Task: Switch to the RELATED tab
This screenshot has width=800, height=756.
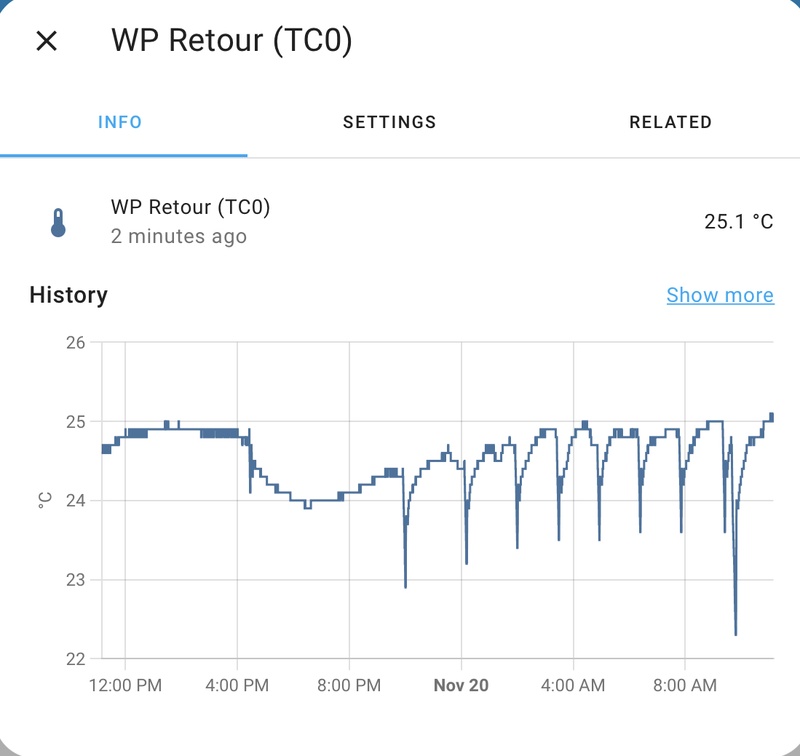Action: [670, 123]
